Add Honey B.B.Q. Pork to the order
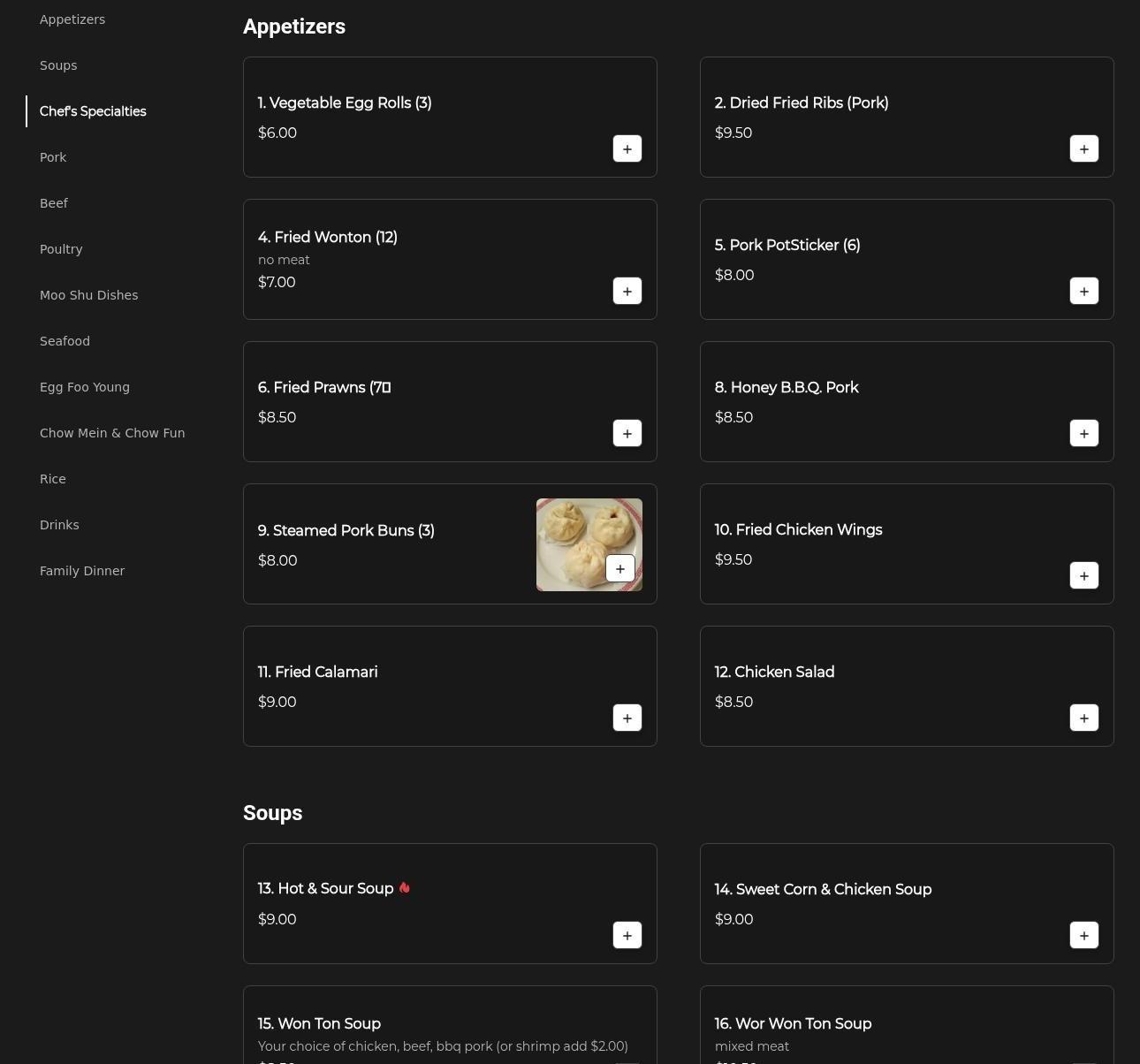Viewport: 1140px width, 1064px height. [x=1084, y=433]
